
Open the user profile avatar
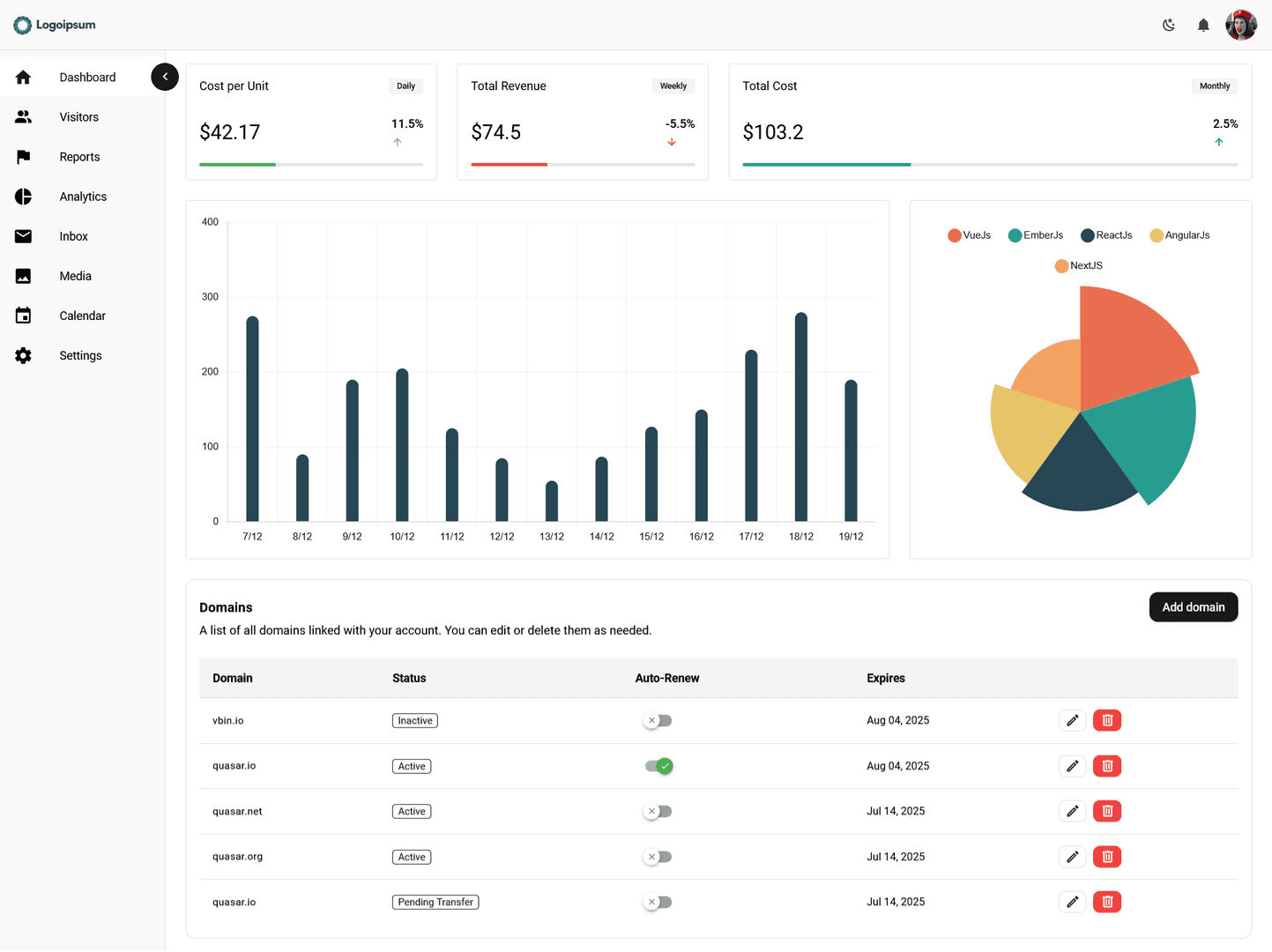(x=1241, y=25)
